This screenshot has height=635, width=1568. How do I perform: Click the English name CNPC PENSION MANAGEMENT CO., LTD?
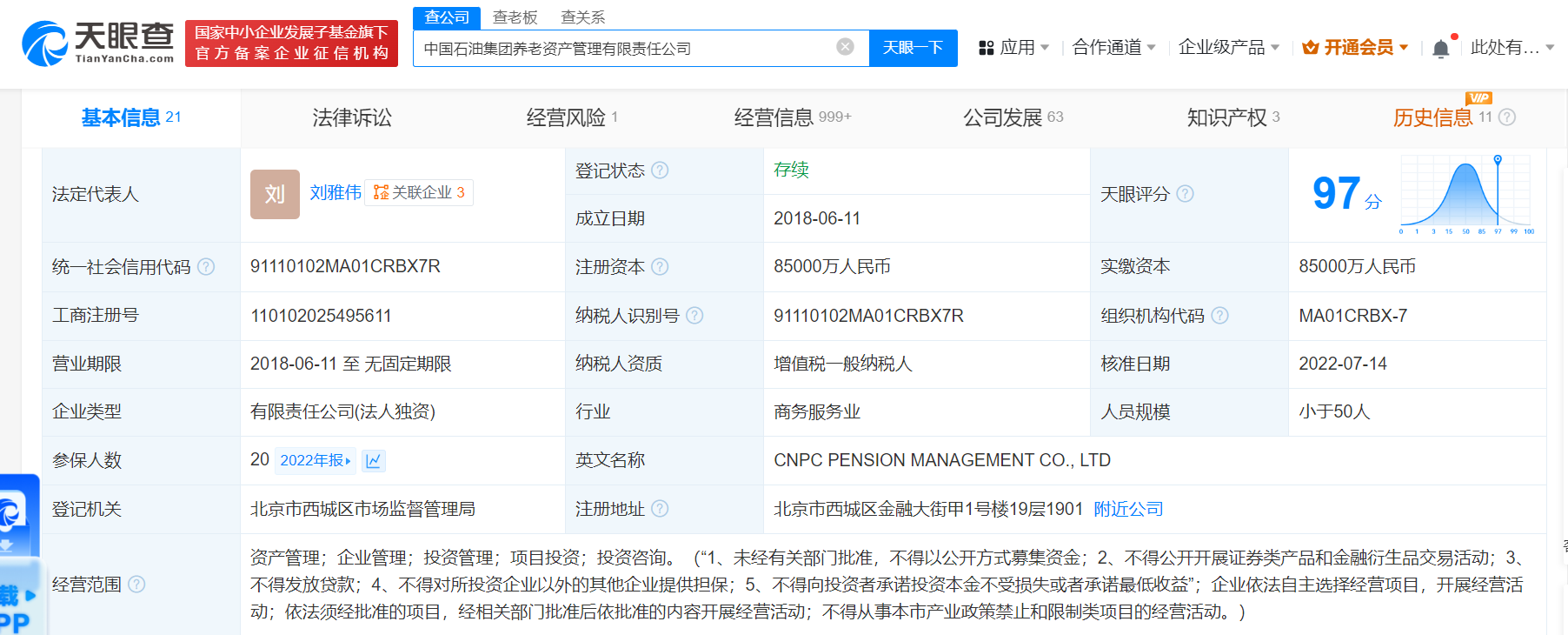[x=942, y=460]
